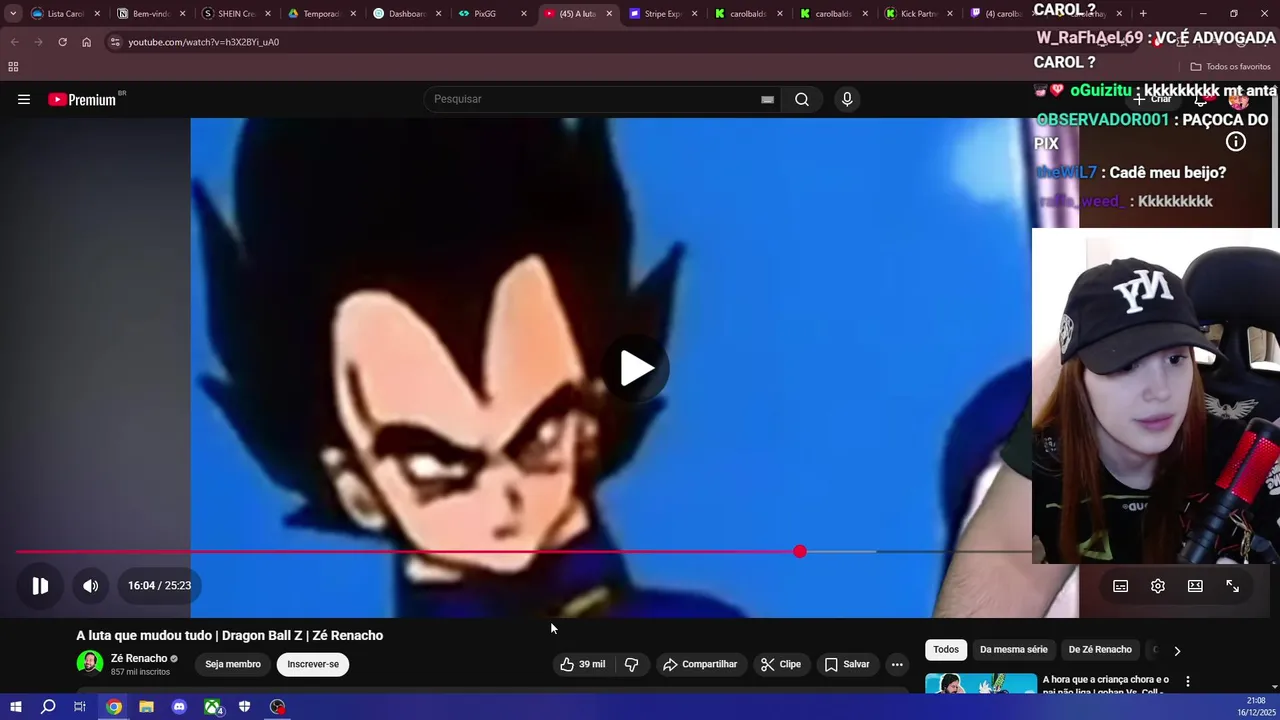Like the video (39 mil)
Screen dimensions: 1280x720
pyautogui.click(x=583, y=664)
